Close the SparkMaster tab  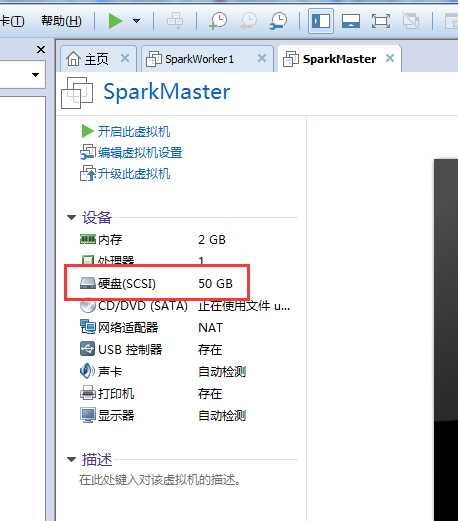click(x=390, y=58)
